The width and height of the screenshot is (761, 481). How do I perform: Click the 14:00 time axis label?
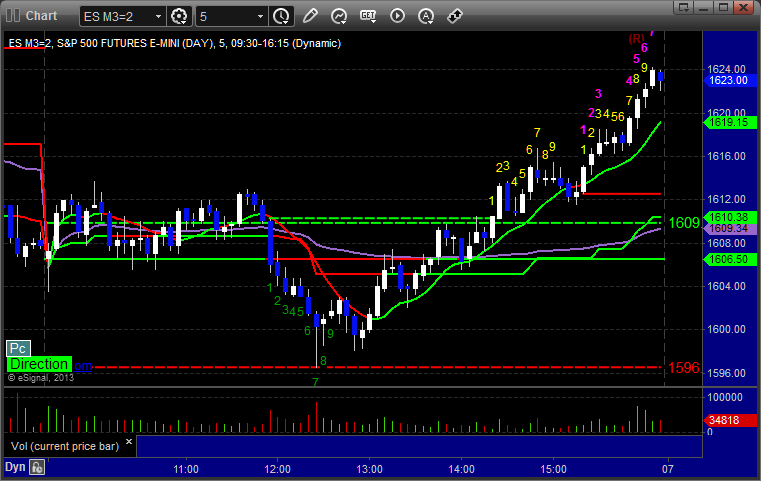[x=462, y=469]
